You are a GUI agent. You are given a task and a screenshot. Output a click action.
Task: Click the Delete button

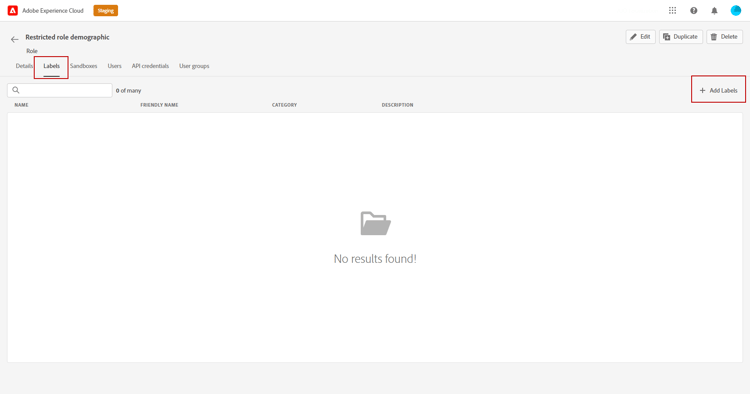pos(724,37)
